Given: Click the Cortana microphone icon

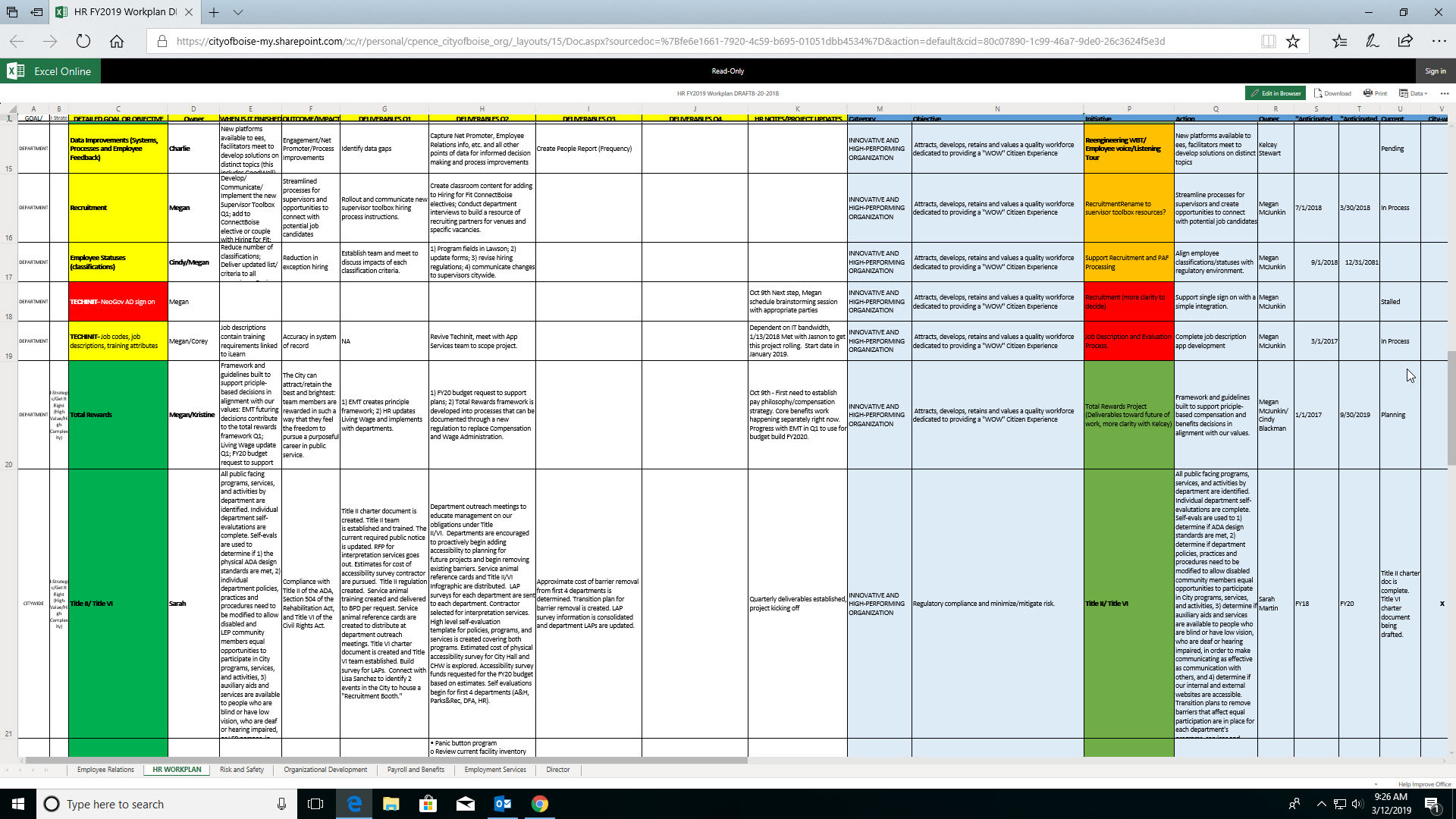Looking at the screenshot, I should [x=281, y=804].
